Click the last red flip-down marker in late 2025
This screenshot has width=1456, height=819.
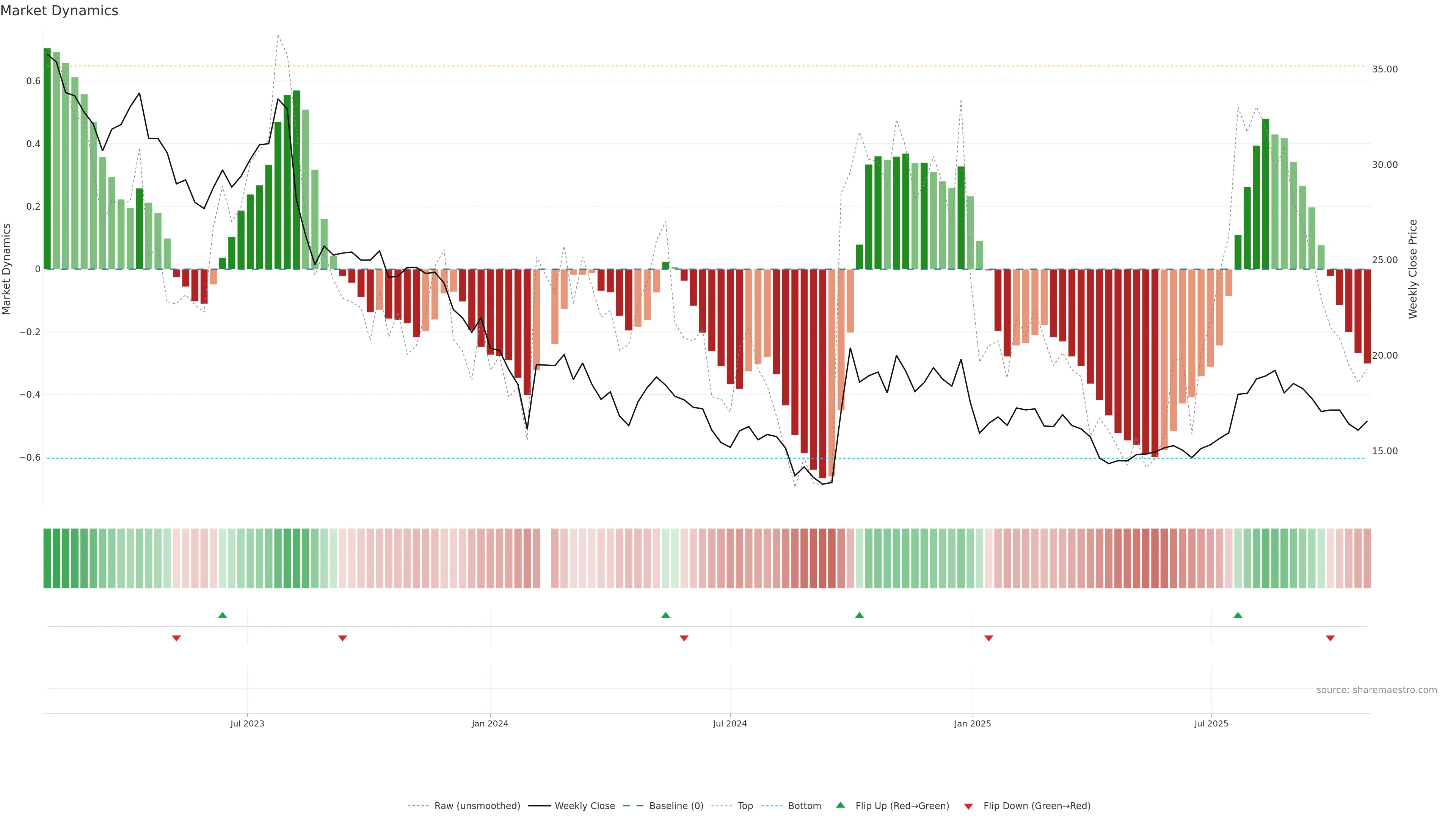point(1330,638)
